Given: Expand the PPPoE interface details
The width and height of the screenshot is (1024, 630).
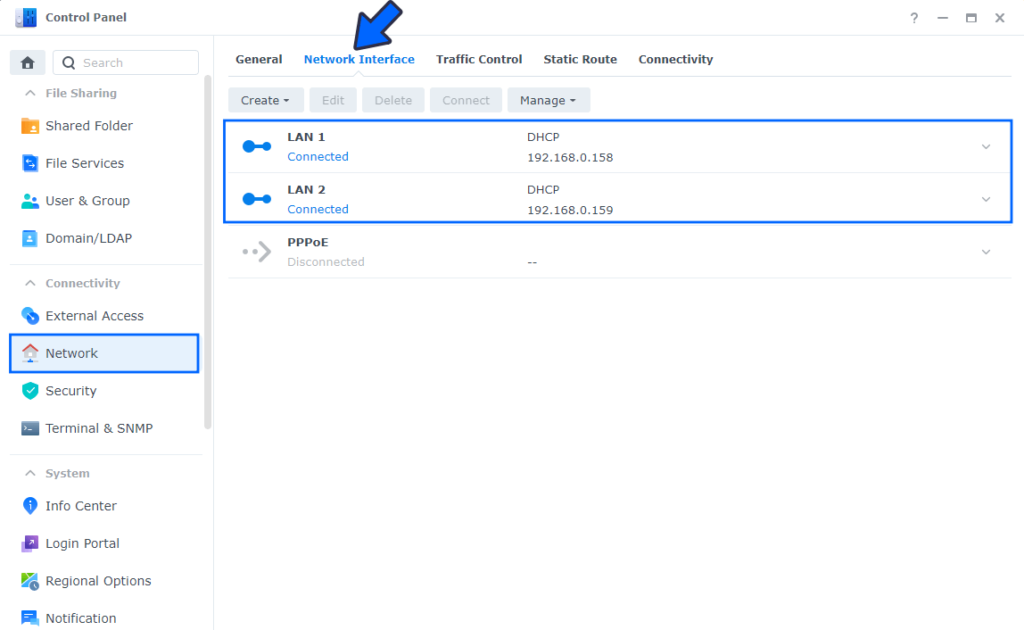Looking at the screenshot, I should 985,251.
